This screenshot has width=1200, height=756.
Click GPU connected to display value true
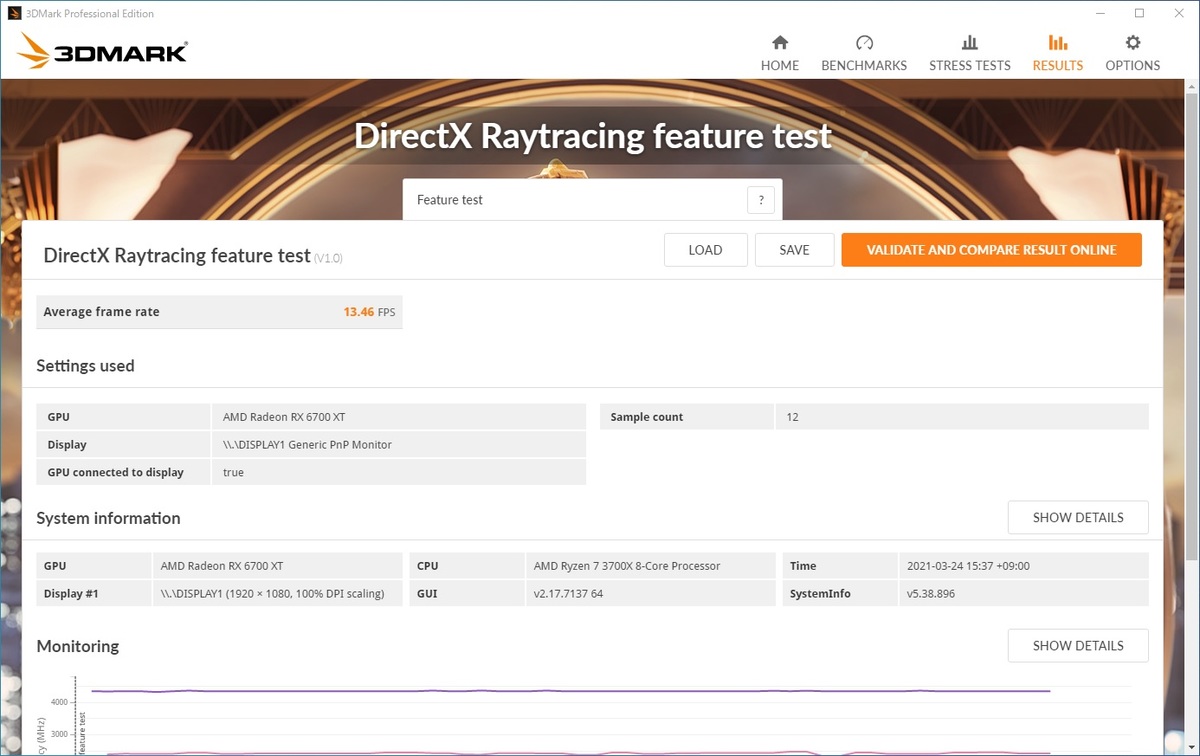[233, 473]
